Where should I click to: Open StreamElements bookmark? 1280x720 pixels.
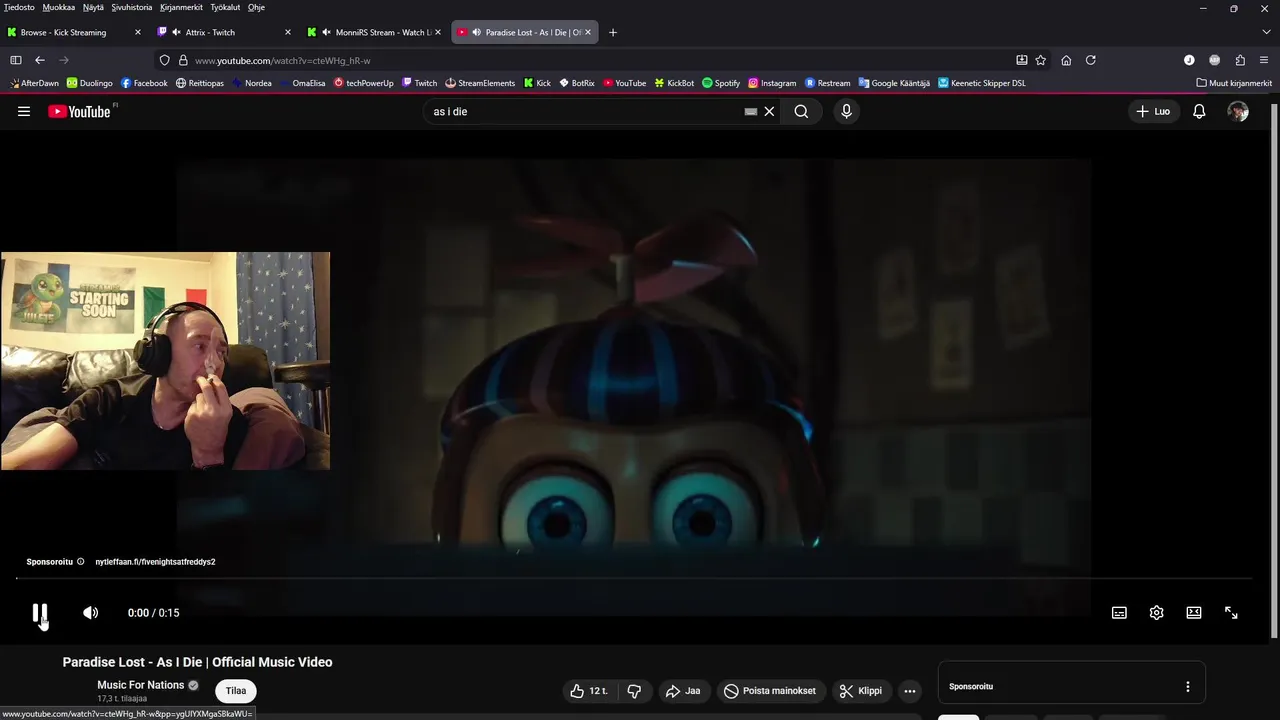[x=480, y=83]
